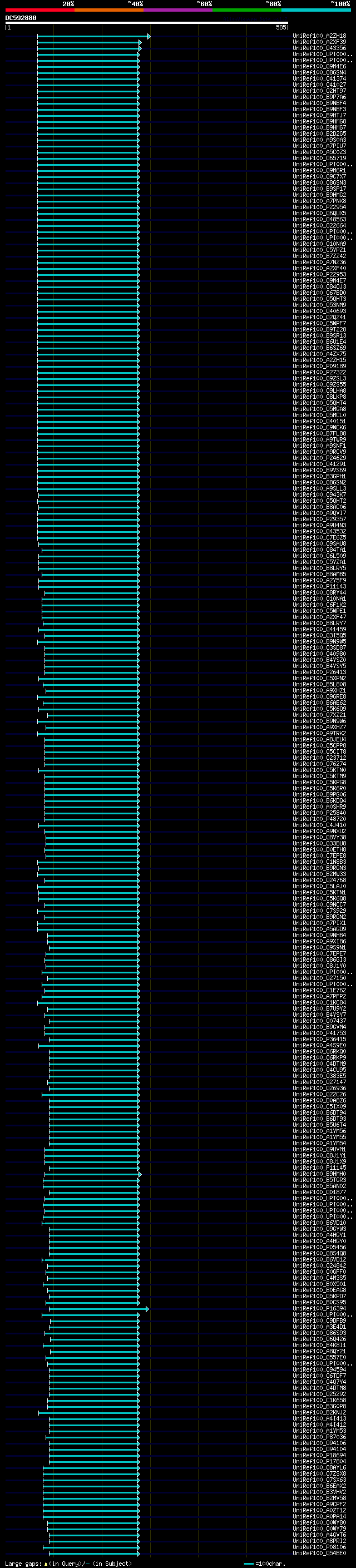Select hit UniRef100_Q23712

[319, 759]
